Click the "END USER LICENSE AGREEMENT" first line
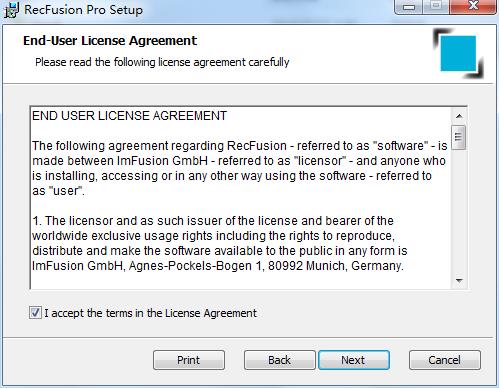The image size is (499, 388). (x=129, y=116)
